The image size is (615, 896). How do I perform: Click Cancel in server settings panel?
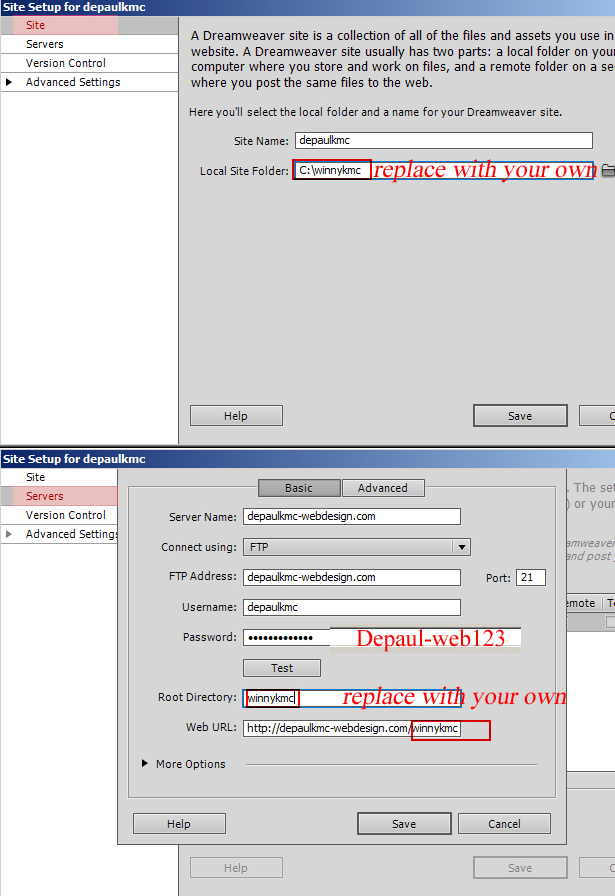pyautogui.click(x=504, y=824)
